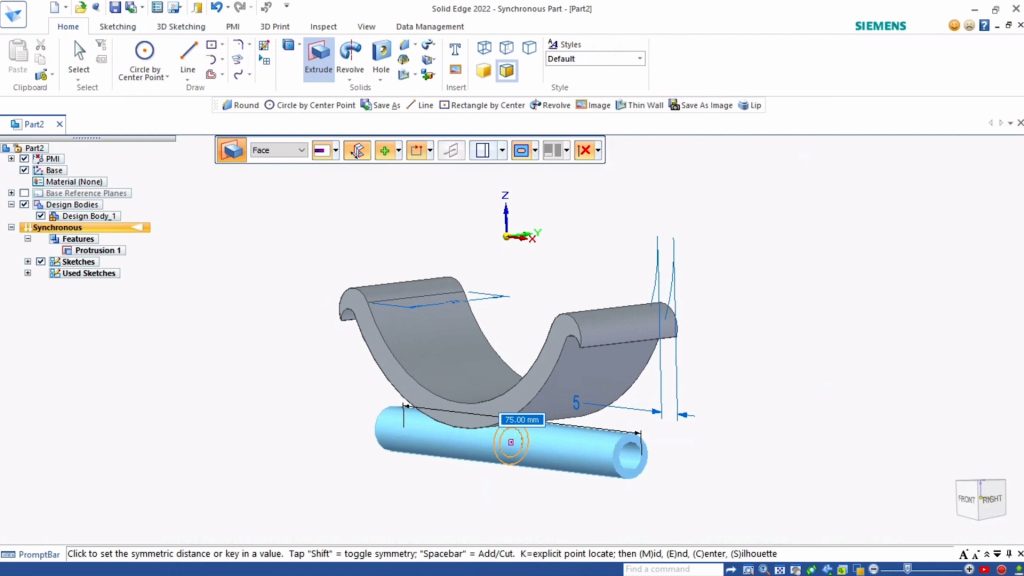Toggle shaded with visible edges view style
This screenshot has height=576, width=1024.
[x=507, y=71]
